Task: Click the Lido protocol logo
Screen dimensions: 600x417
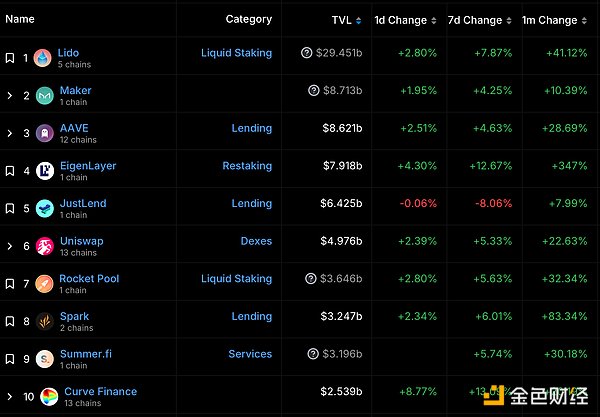Action: click(43, 58)
